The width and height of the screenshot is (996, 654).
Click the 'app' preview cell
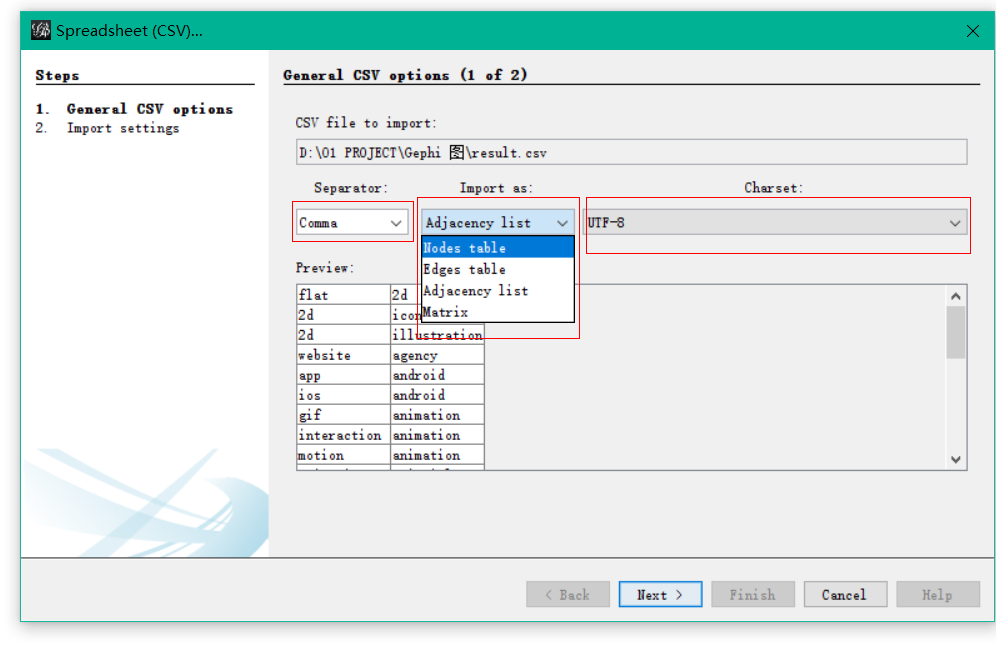(x=344, y=375)
